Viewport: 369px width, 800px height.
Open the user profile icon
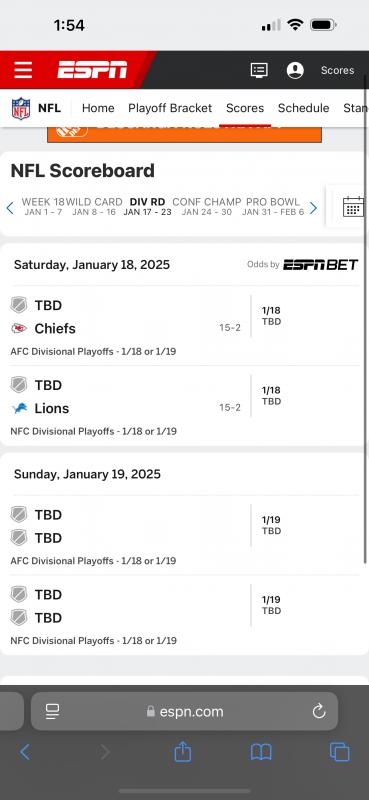click(295, 70)
